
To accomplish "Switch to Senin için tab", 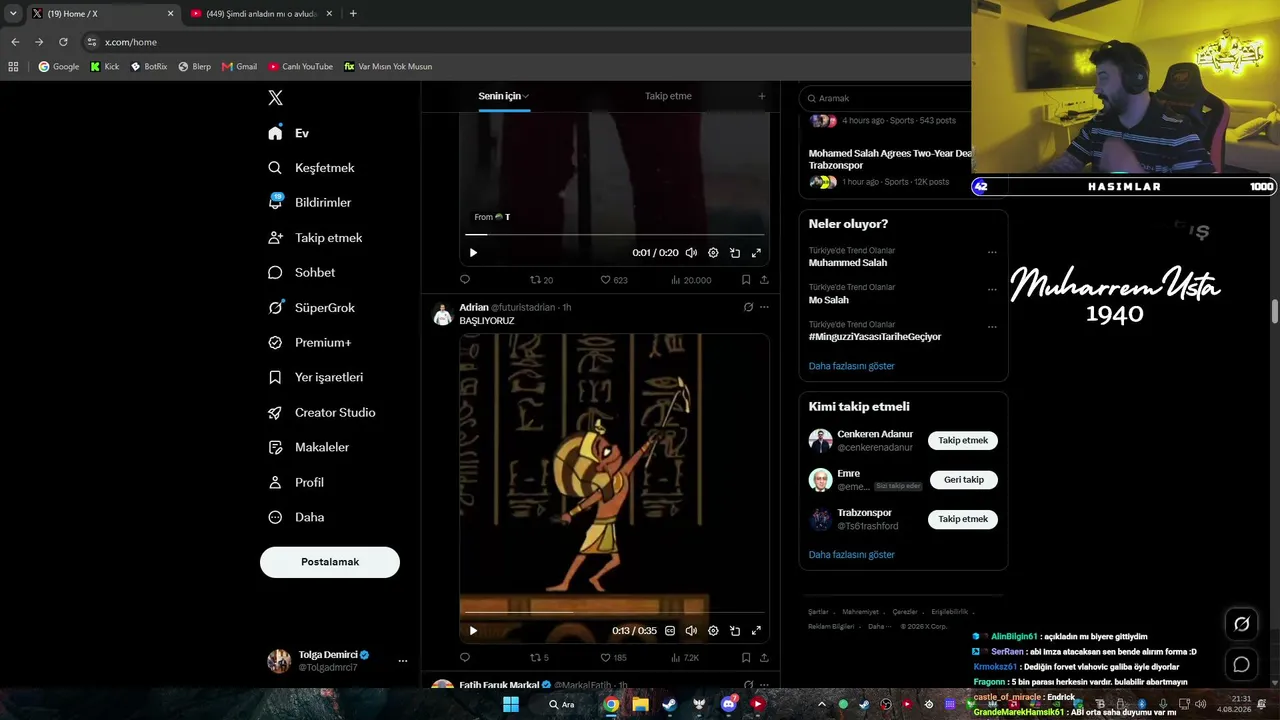I will (x=504, y=96).
